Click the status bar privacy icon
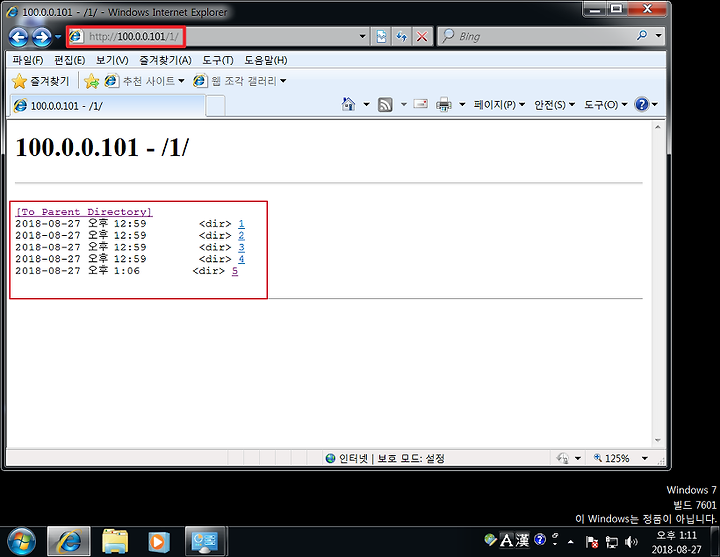 563,458
